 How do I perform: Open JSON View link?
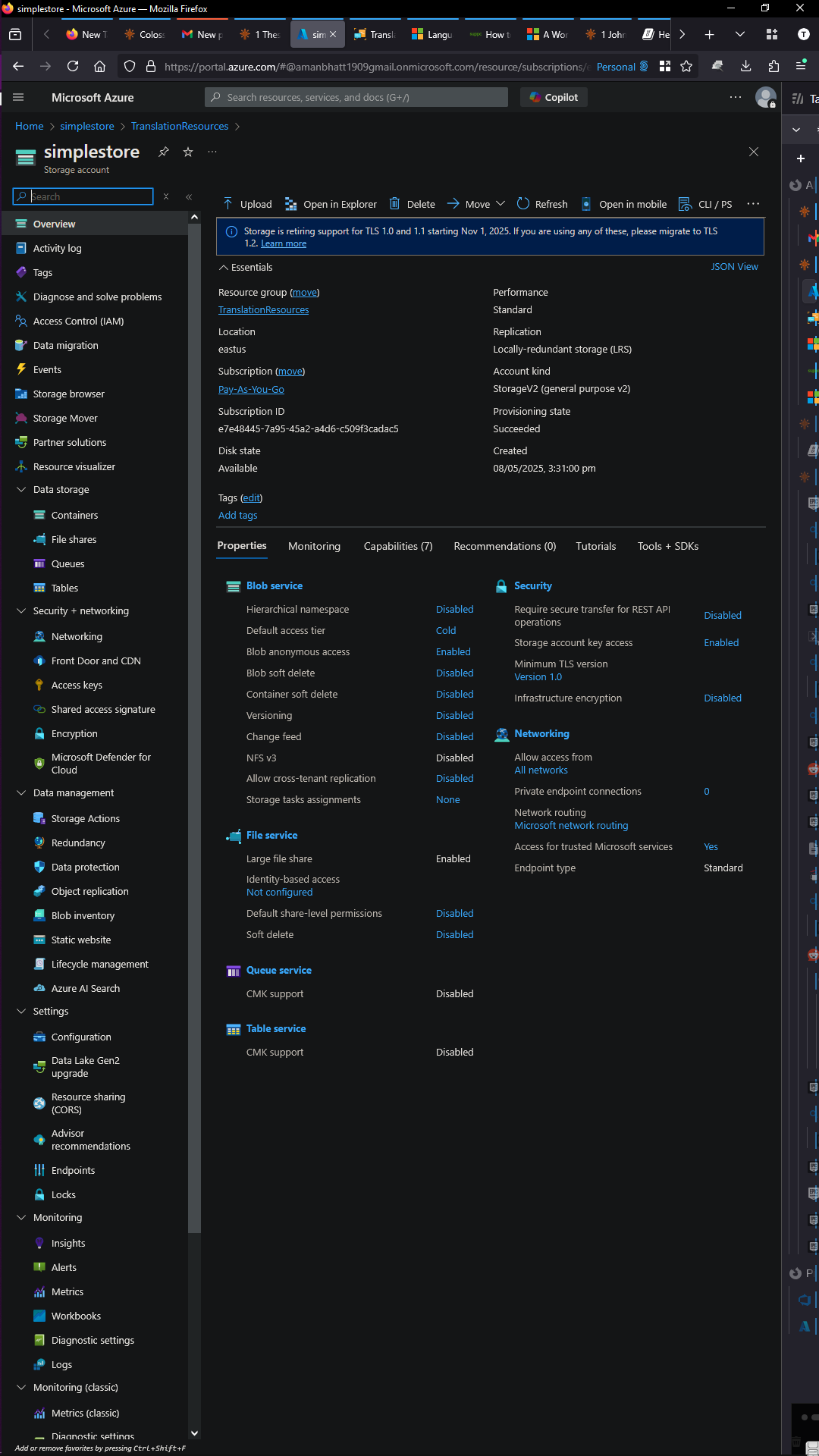[734, 267]
